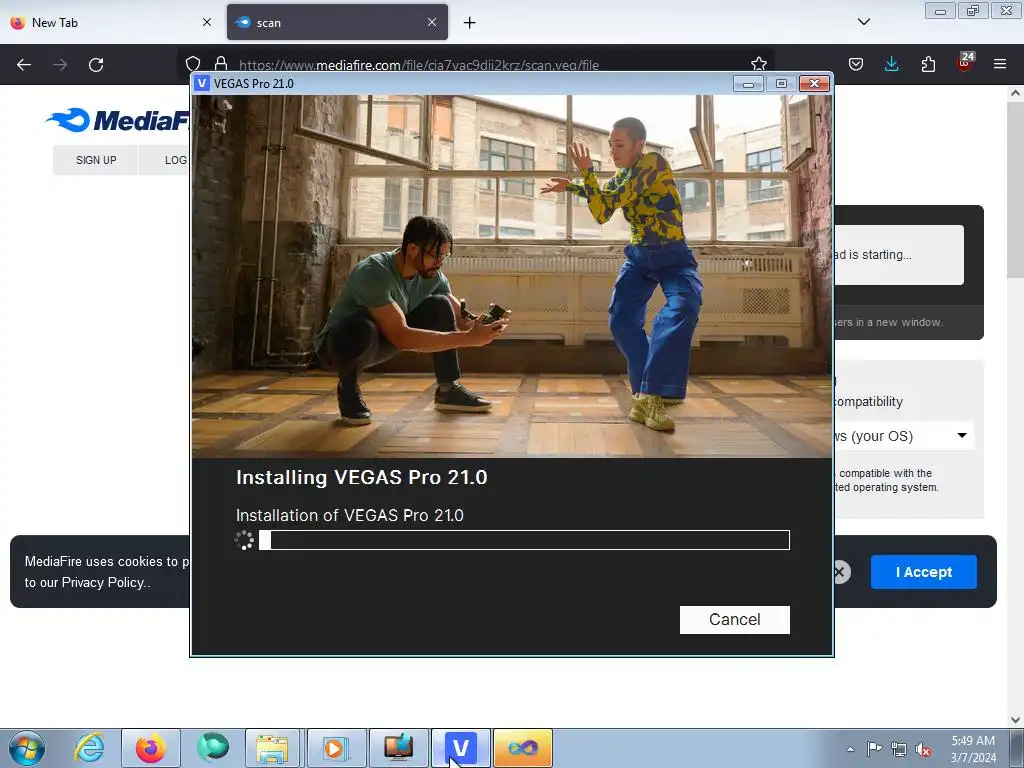1024x768 pixels.
Task: Open Save to Pocket icon
Action: tap(856, 64)
